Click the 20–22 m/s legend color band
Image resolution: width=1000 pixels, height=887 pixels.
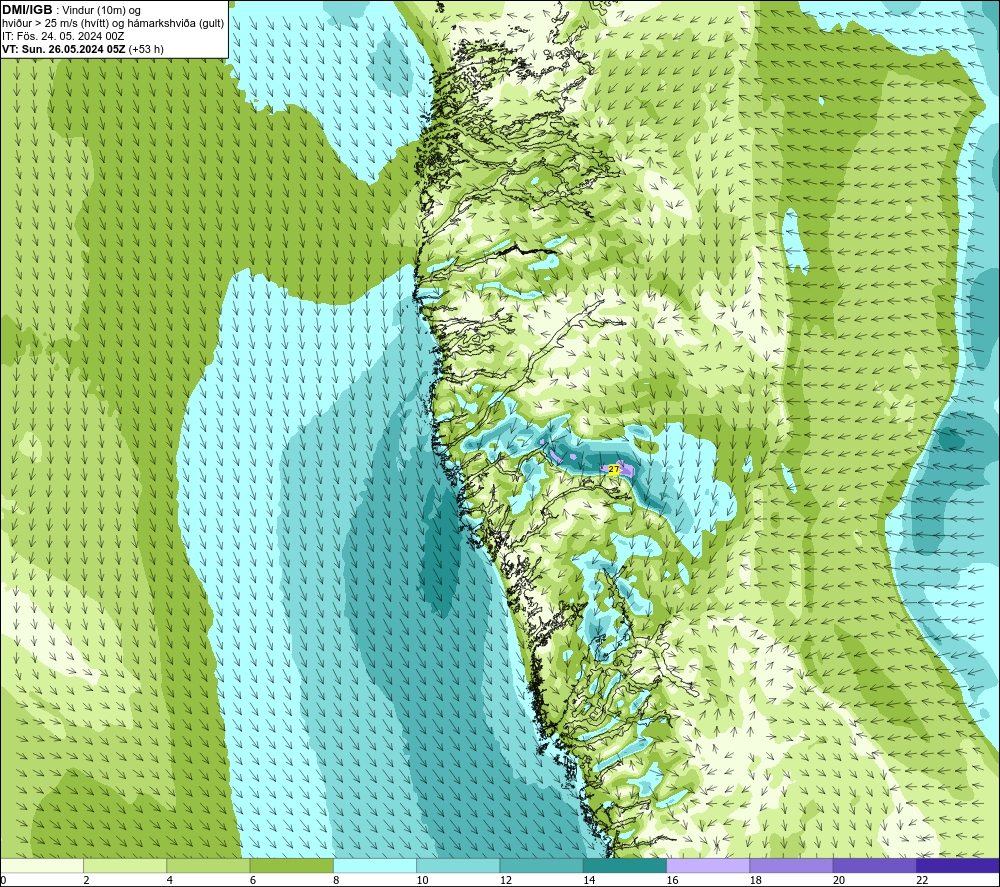tap(874, 865)
